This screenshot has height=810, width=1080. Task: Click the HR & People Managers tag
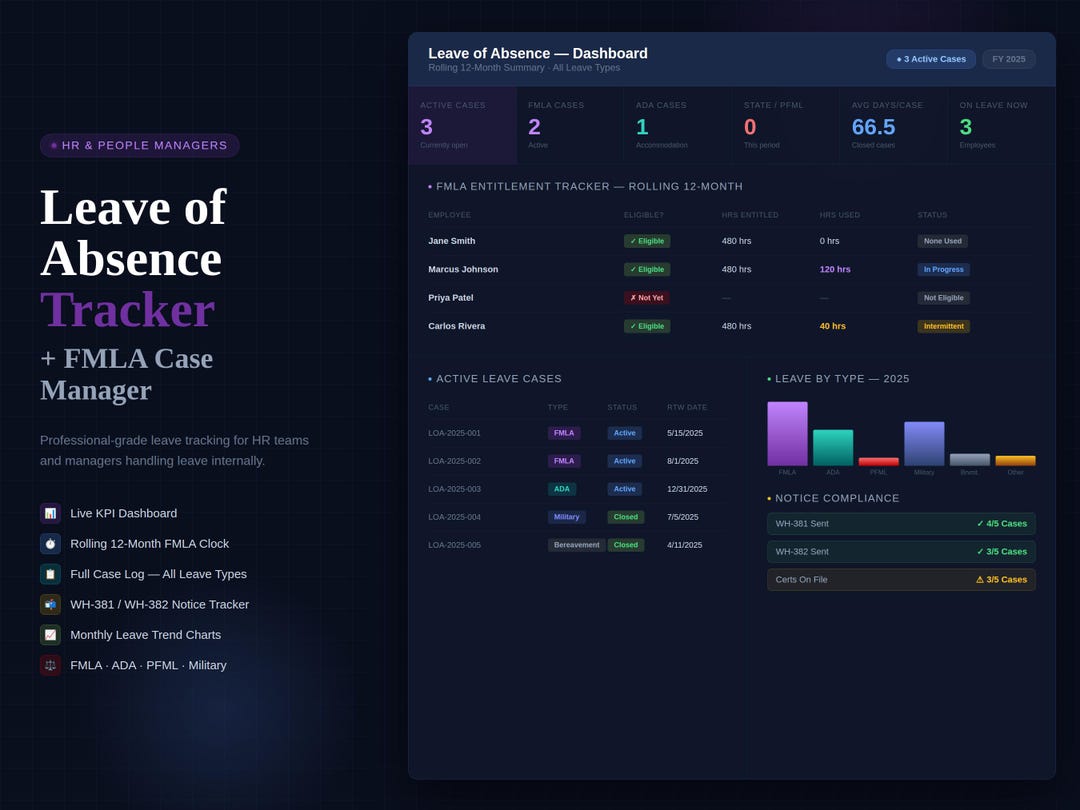(x=140, y=145)
